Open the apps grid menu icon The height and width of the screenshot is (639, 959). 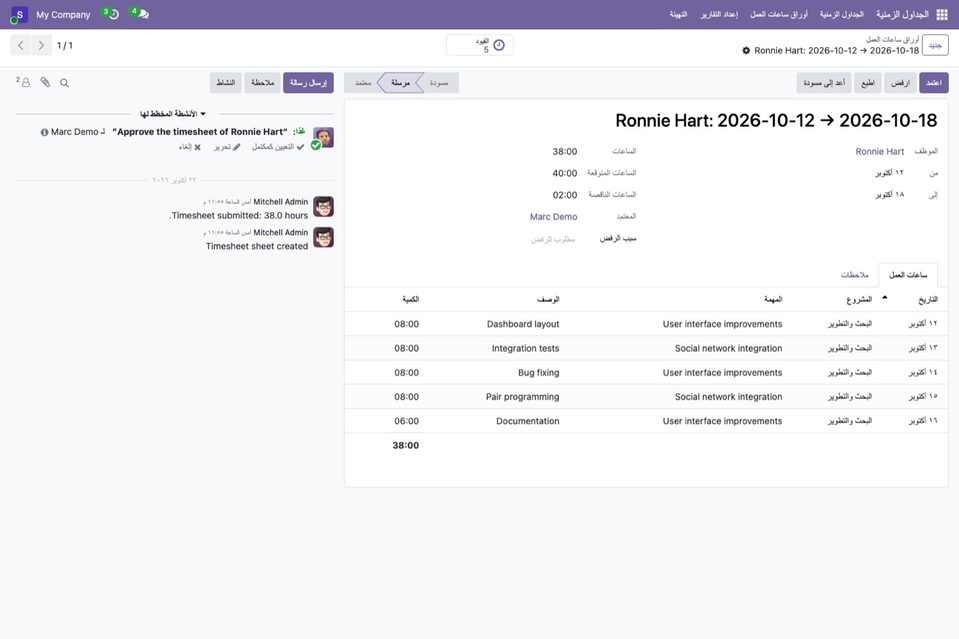point(942,14)
